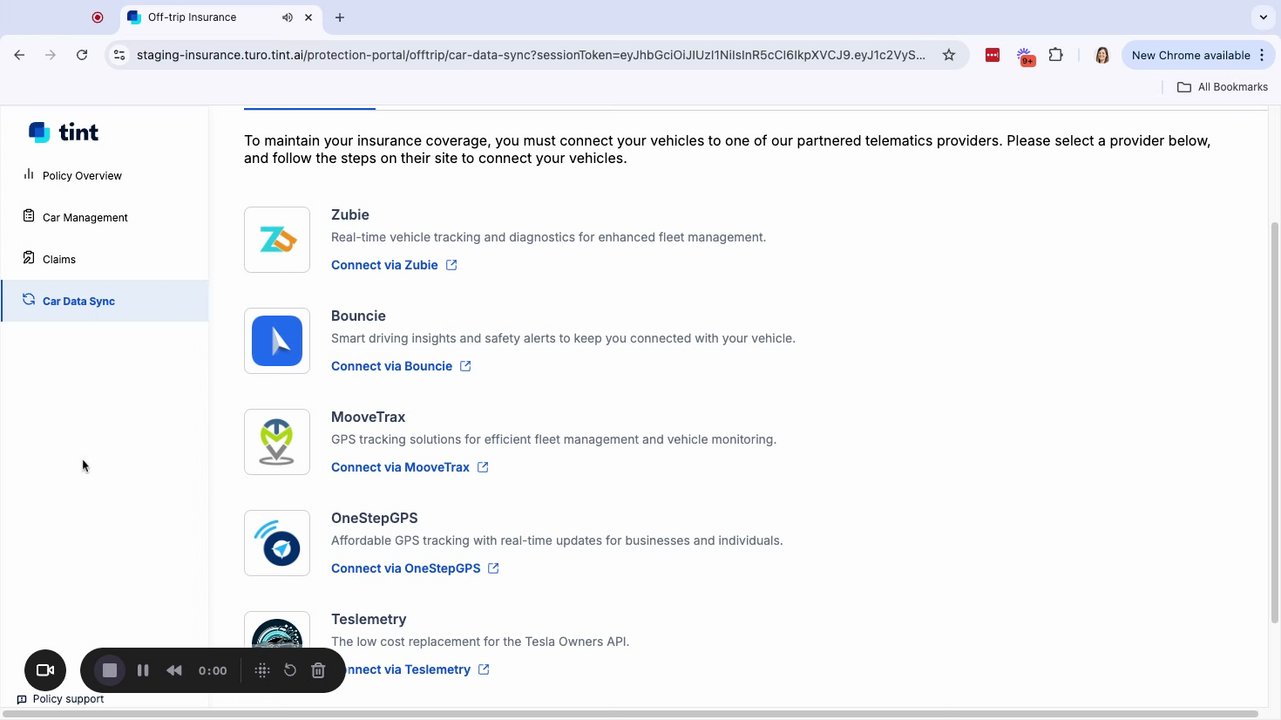The height and width of the screenshot is (720, 1281).
Task: Open Policy Overview in sidebar
Action: pos(82,176)
